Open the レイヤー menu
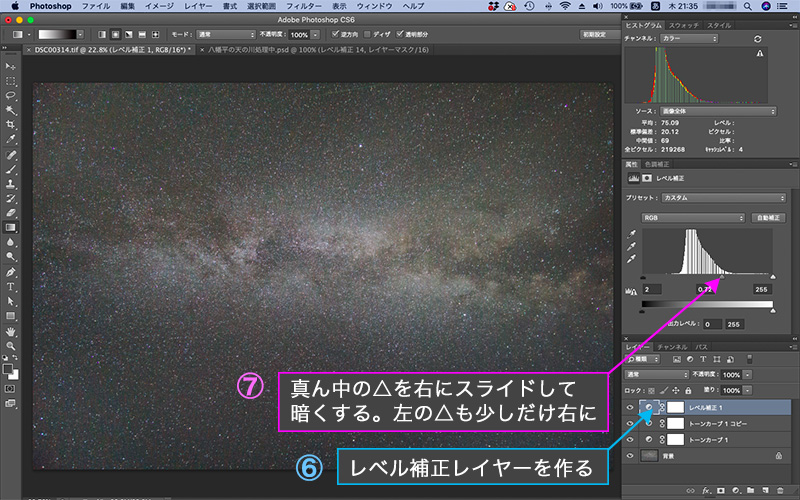 pyautogui.click(x=198, y=6)
